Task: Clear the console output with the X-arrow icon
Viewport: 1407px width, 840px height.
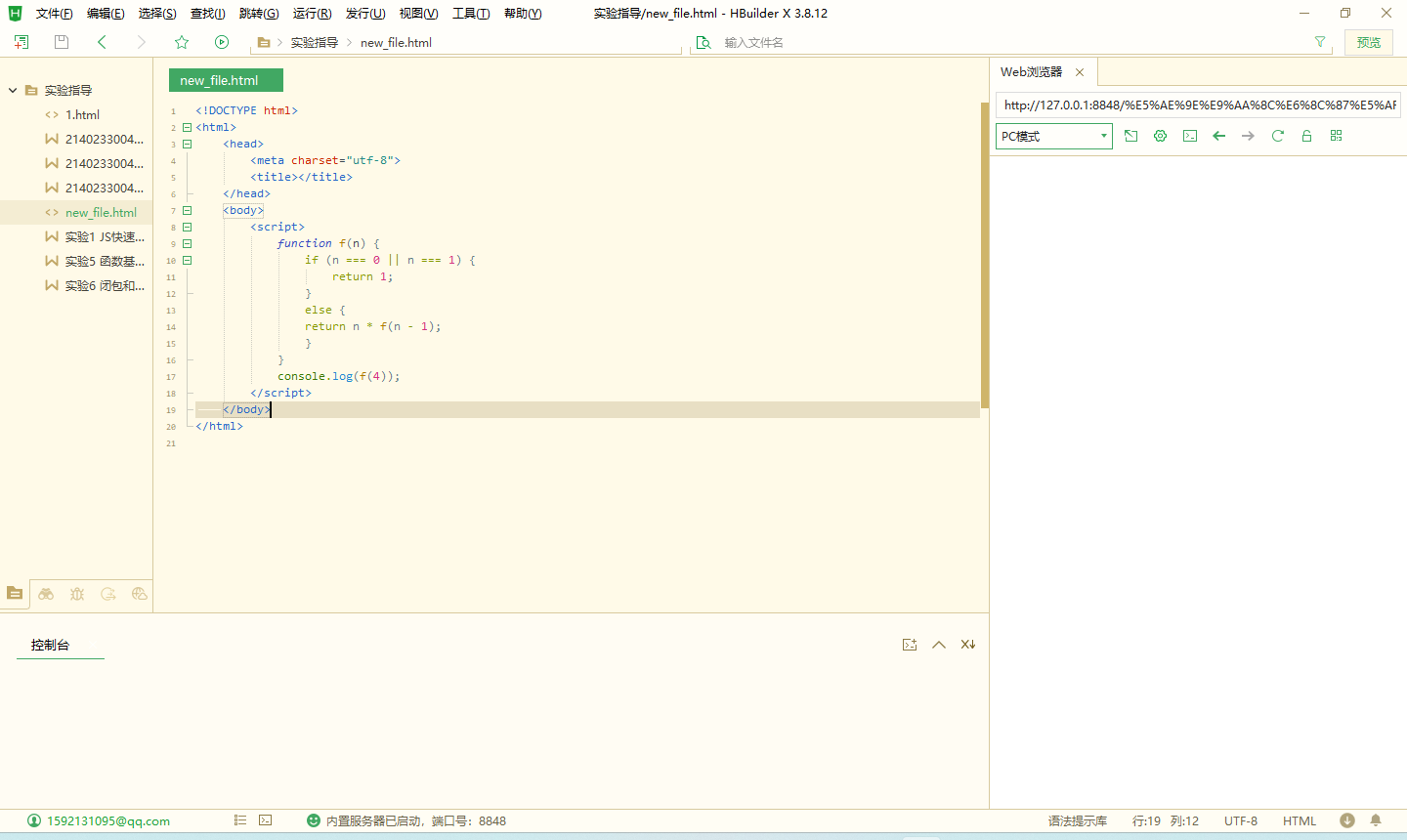Action: 968,645
